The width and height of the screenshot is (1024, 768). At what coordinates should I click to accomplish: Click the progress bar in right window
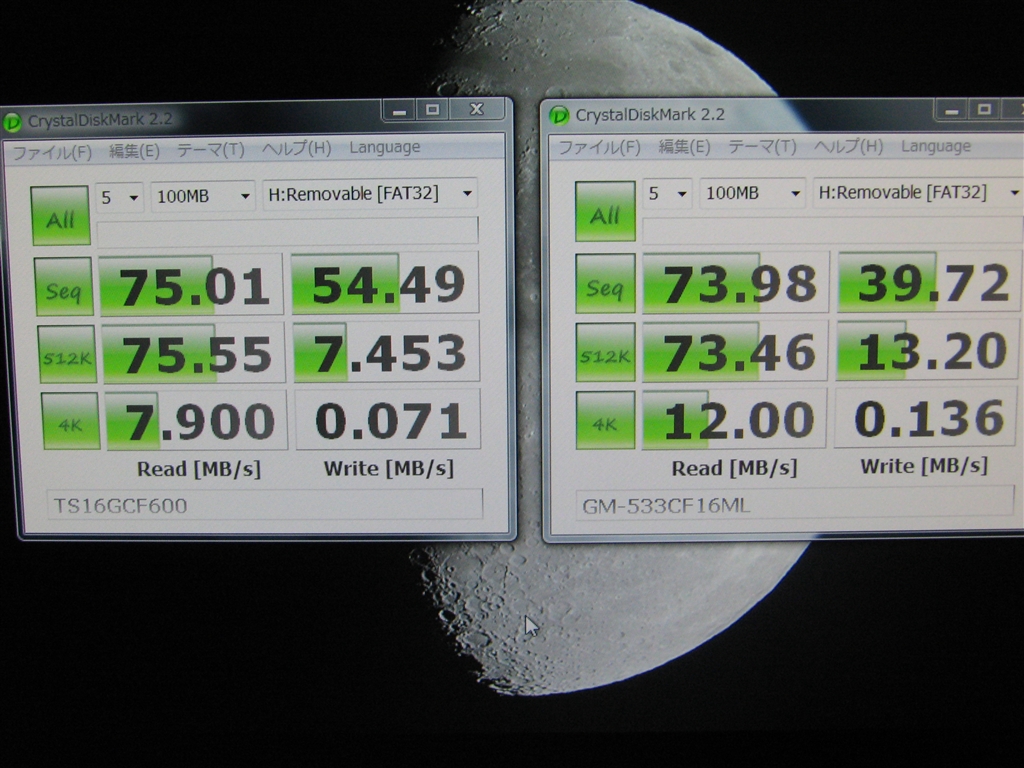(833, 230)
